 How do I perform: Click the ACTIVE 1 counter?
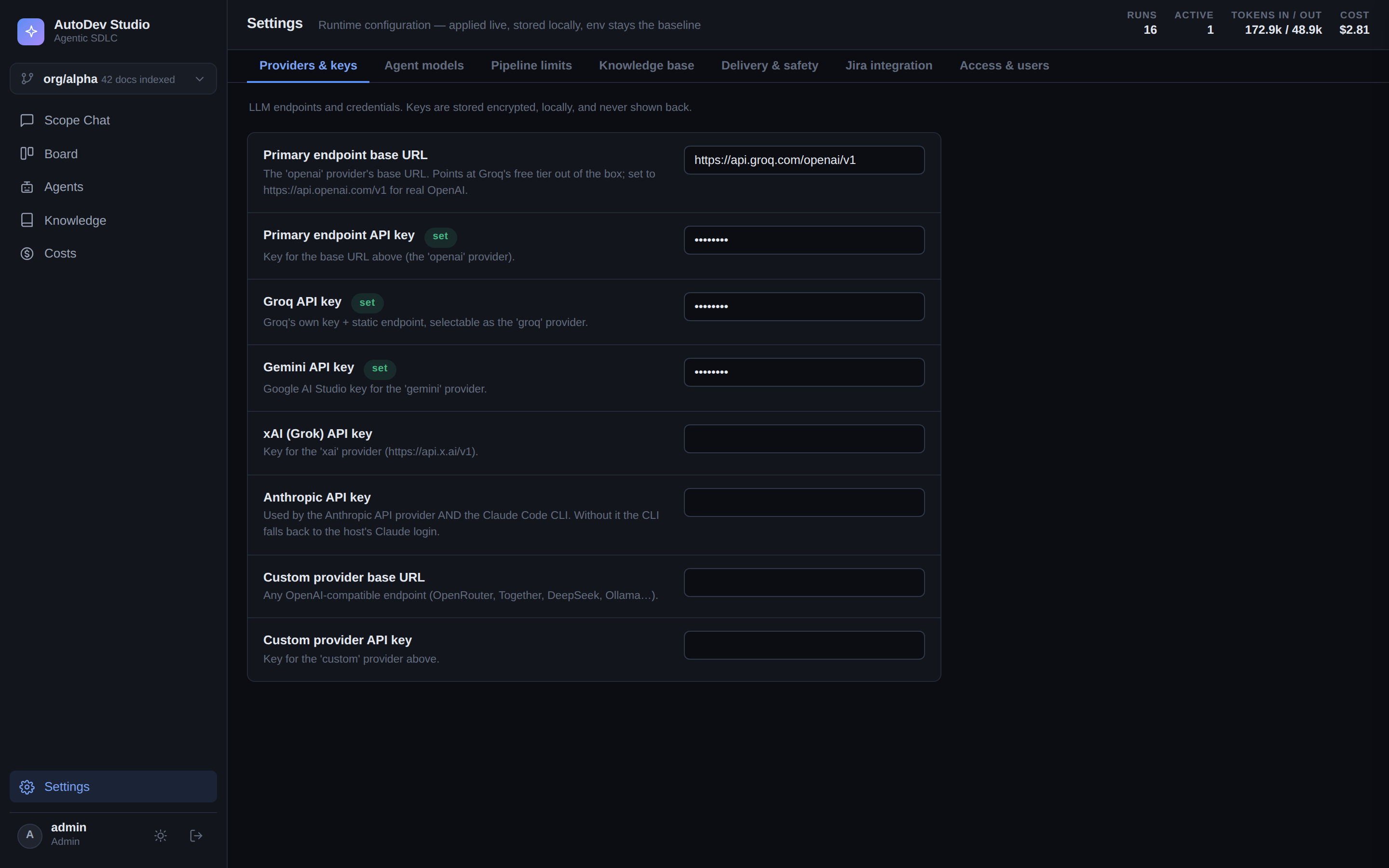click(x=1194, y=23)
